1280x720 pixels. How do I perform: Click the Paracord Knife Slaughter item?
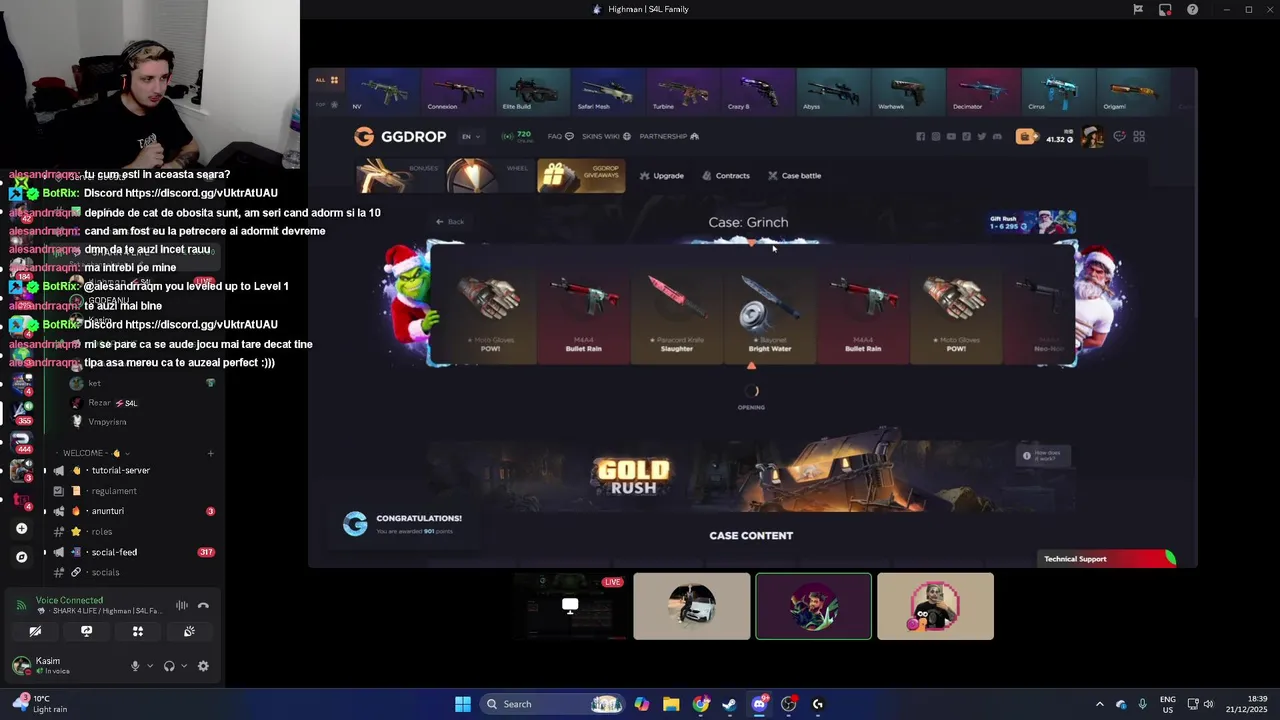coord(676,305)
